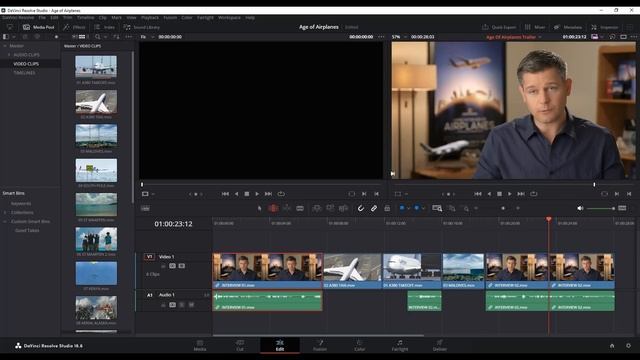Click the timeline viewer scrubber bar
This screenshot has width=640, height=360.
pos(513,184)
